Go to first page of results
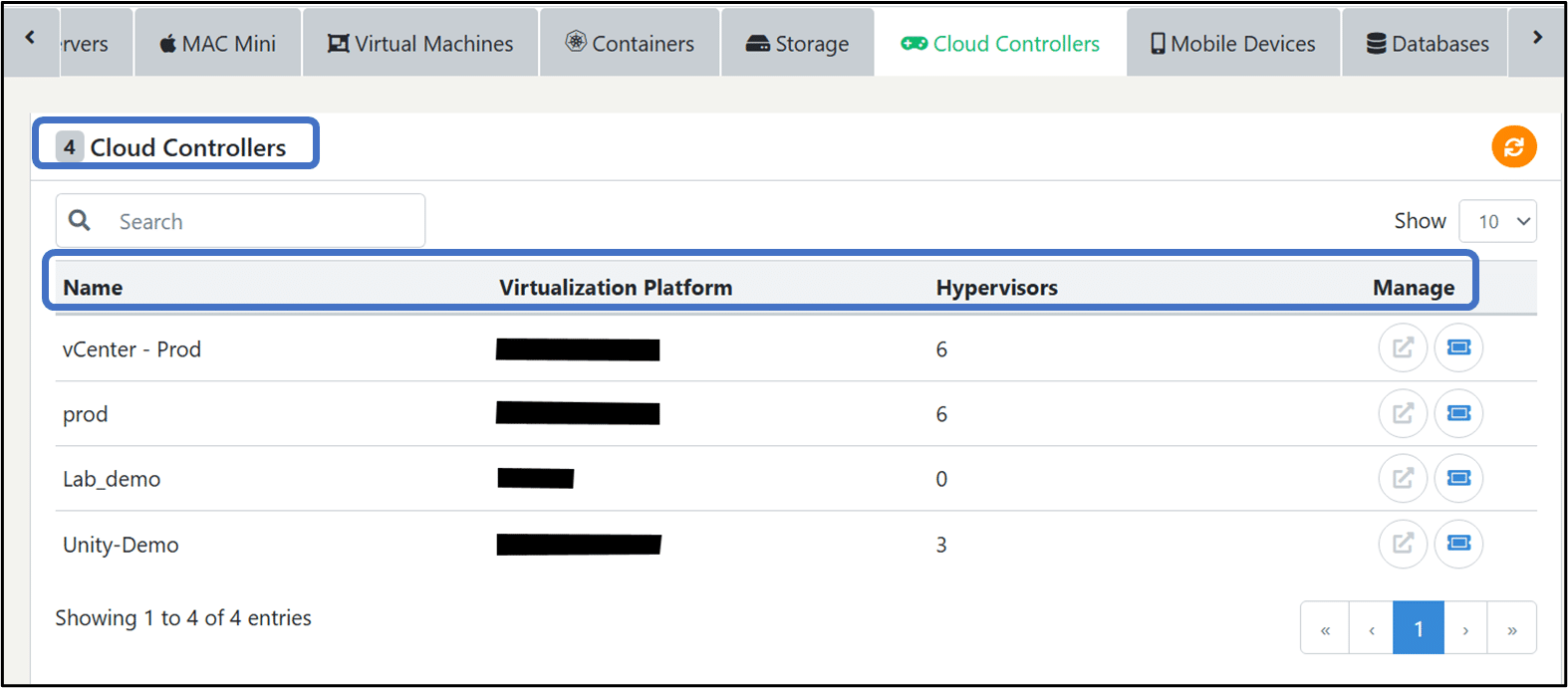This screenshot has height=688, width=1568. click(1325, 628)
